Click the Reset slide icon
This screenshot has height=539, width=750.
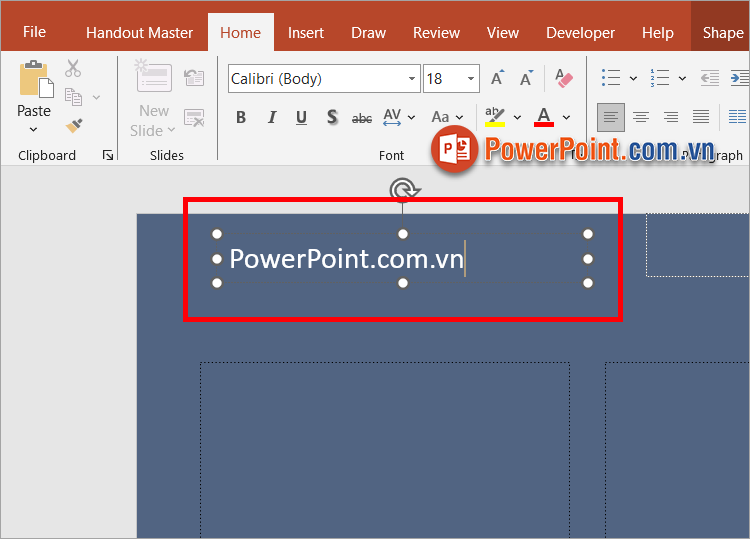coord(194,77)
